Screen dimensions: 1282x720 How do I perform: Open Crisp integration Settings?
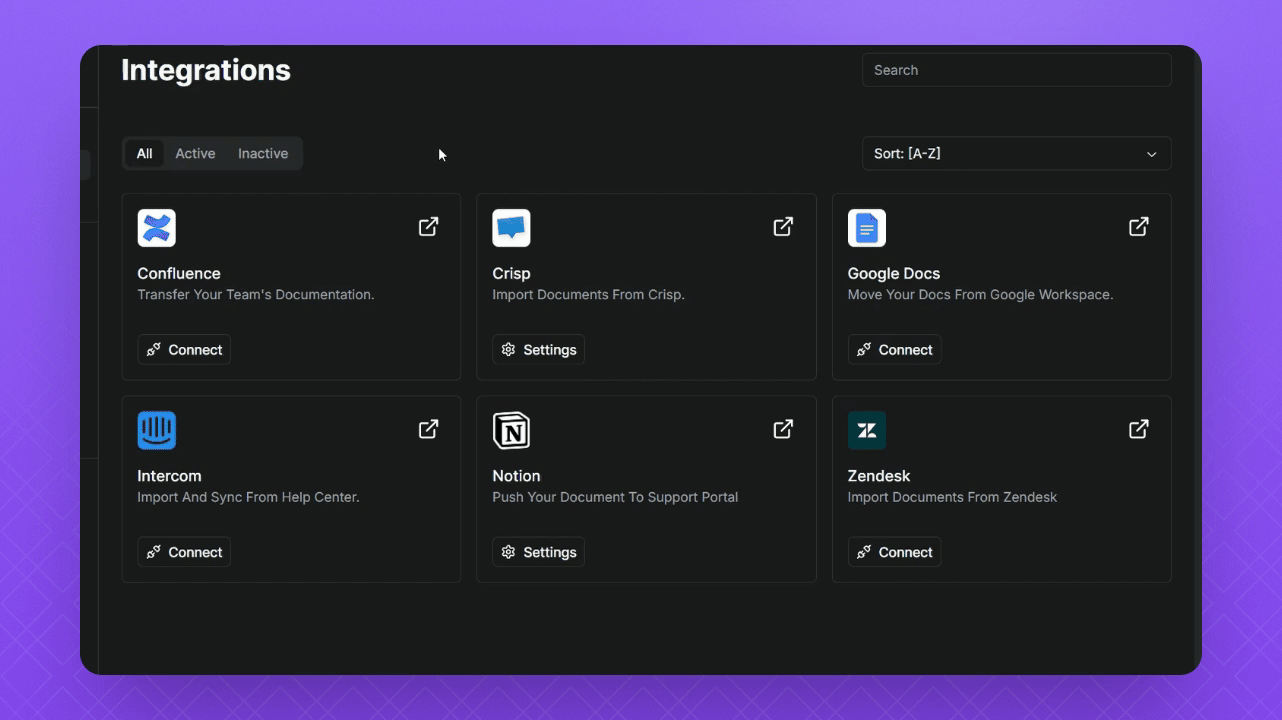(x=538, y=350)
